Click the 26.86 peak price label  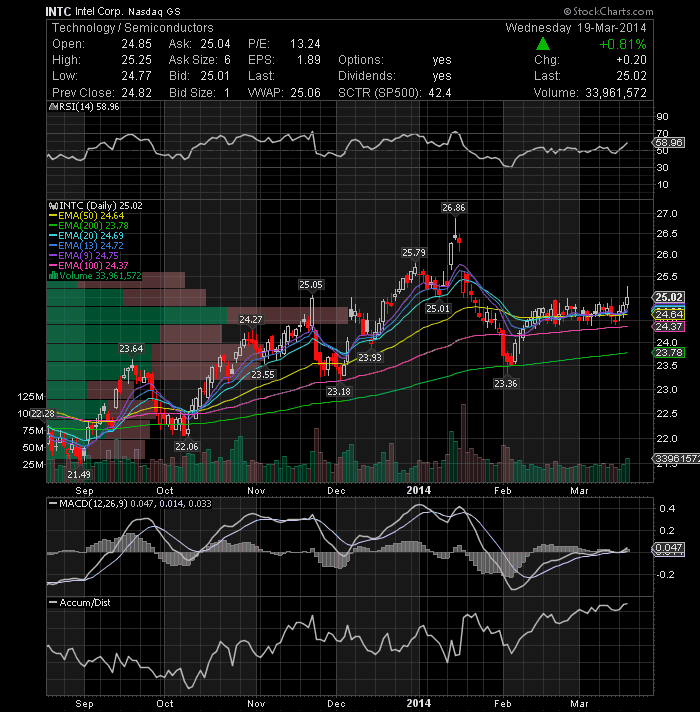pyautogui.click(x=454, y=208)
